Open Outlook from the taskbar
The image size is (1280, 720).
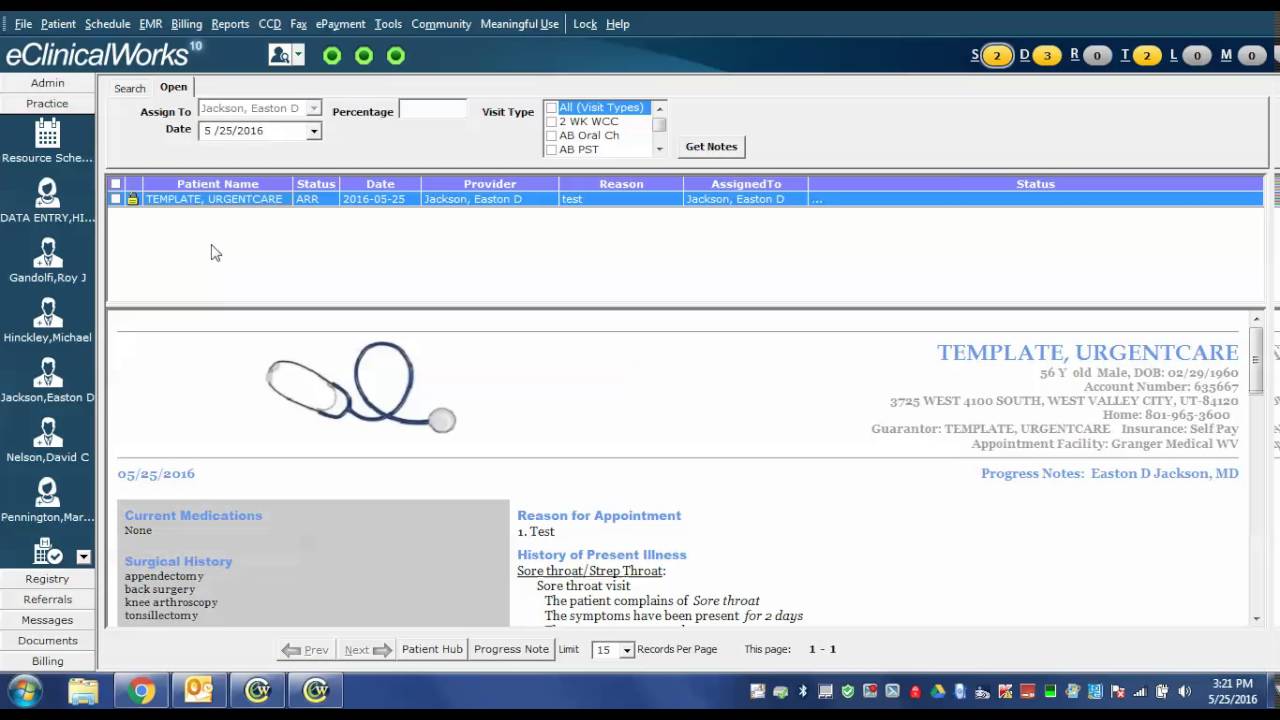point(199,691)
